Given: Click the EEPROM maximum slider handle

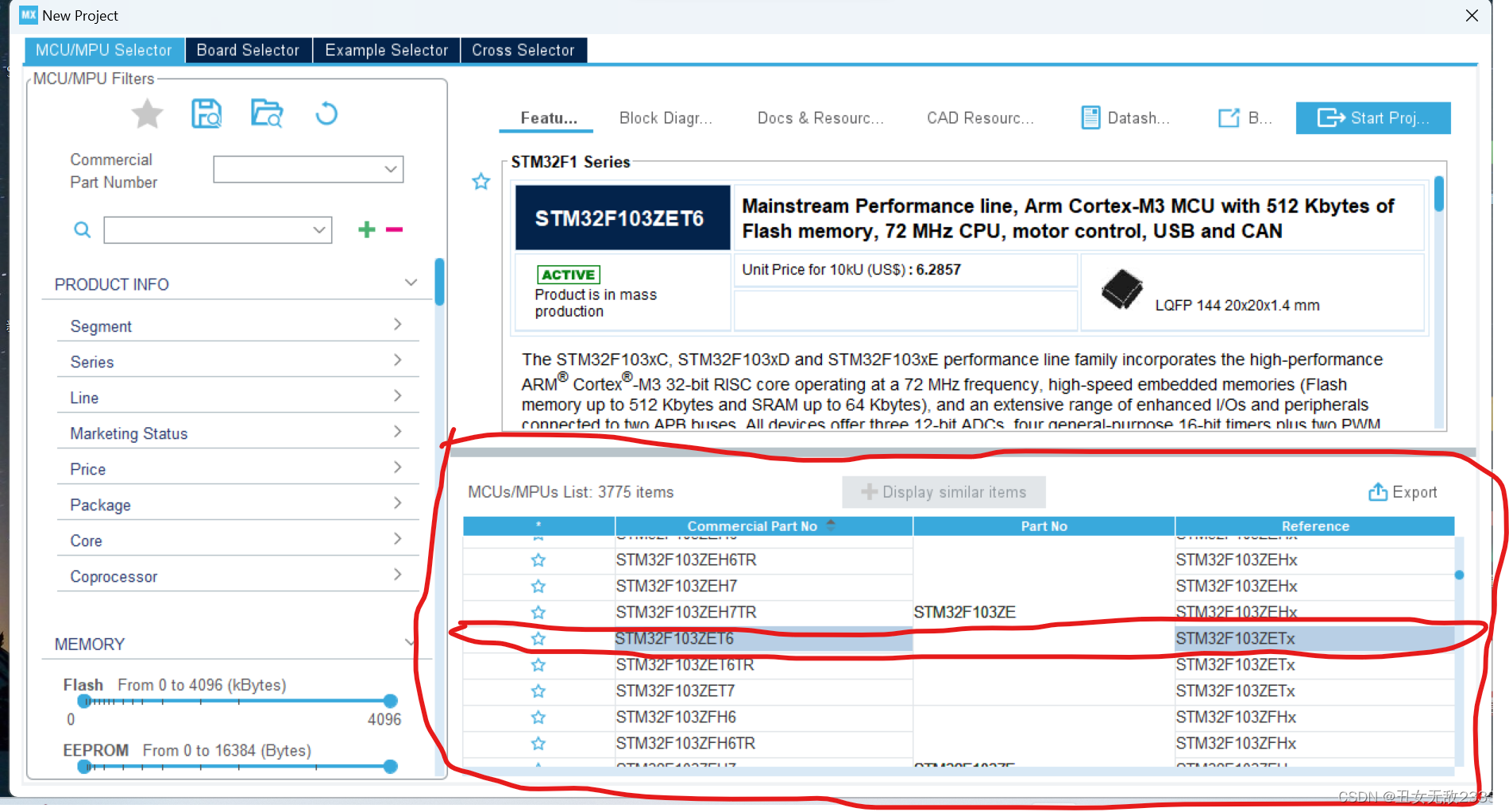Looking at the screenshot, I should tap(390, 767).
